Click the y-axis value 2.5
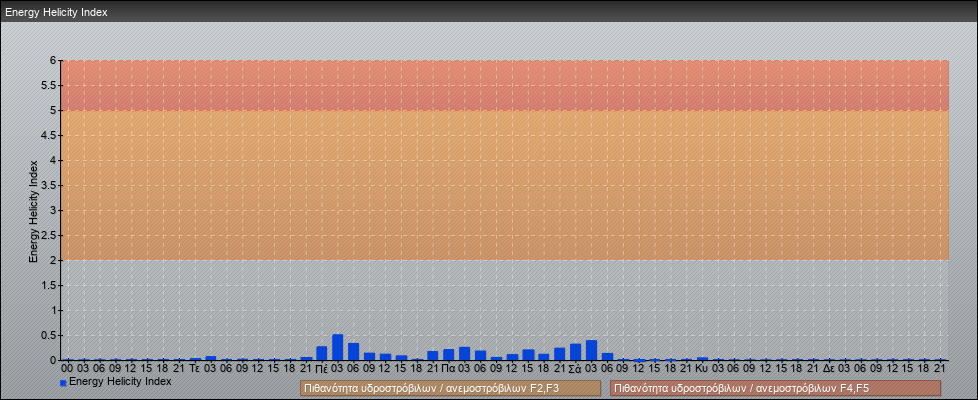The image size is (978, 400). coord(49,235)
